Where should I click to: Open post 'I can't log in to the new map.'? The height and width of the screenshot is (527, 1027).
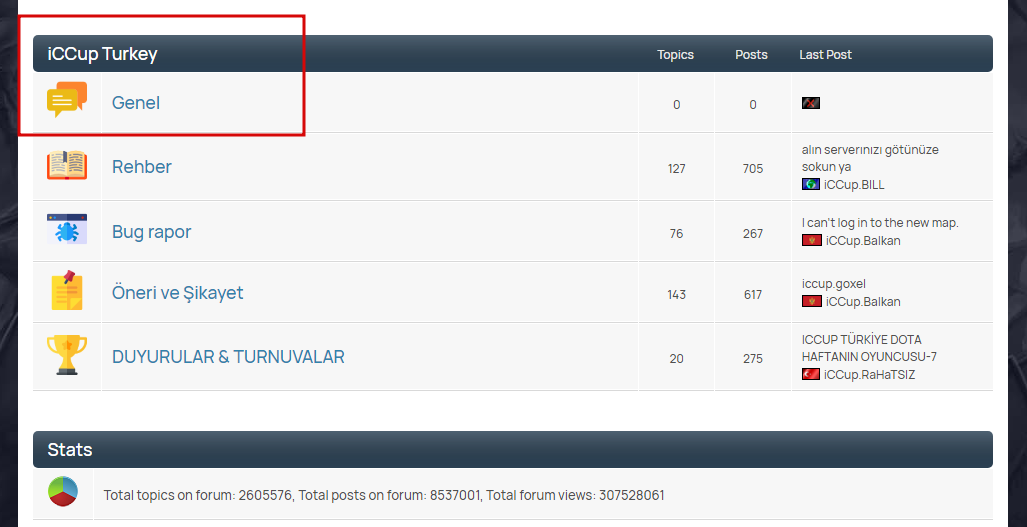pyautogui.click(x=880, y=223)
